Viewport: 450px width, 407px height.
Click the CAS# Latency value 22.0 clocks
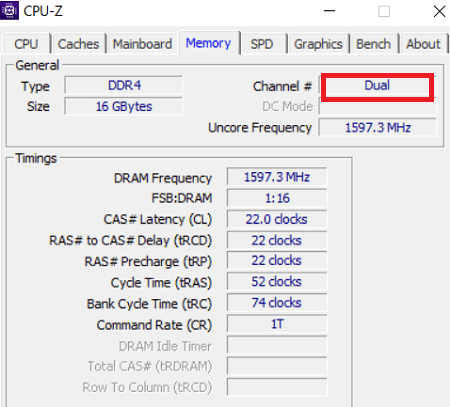[277, 219]
